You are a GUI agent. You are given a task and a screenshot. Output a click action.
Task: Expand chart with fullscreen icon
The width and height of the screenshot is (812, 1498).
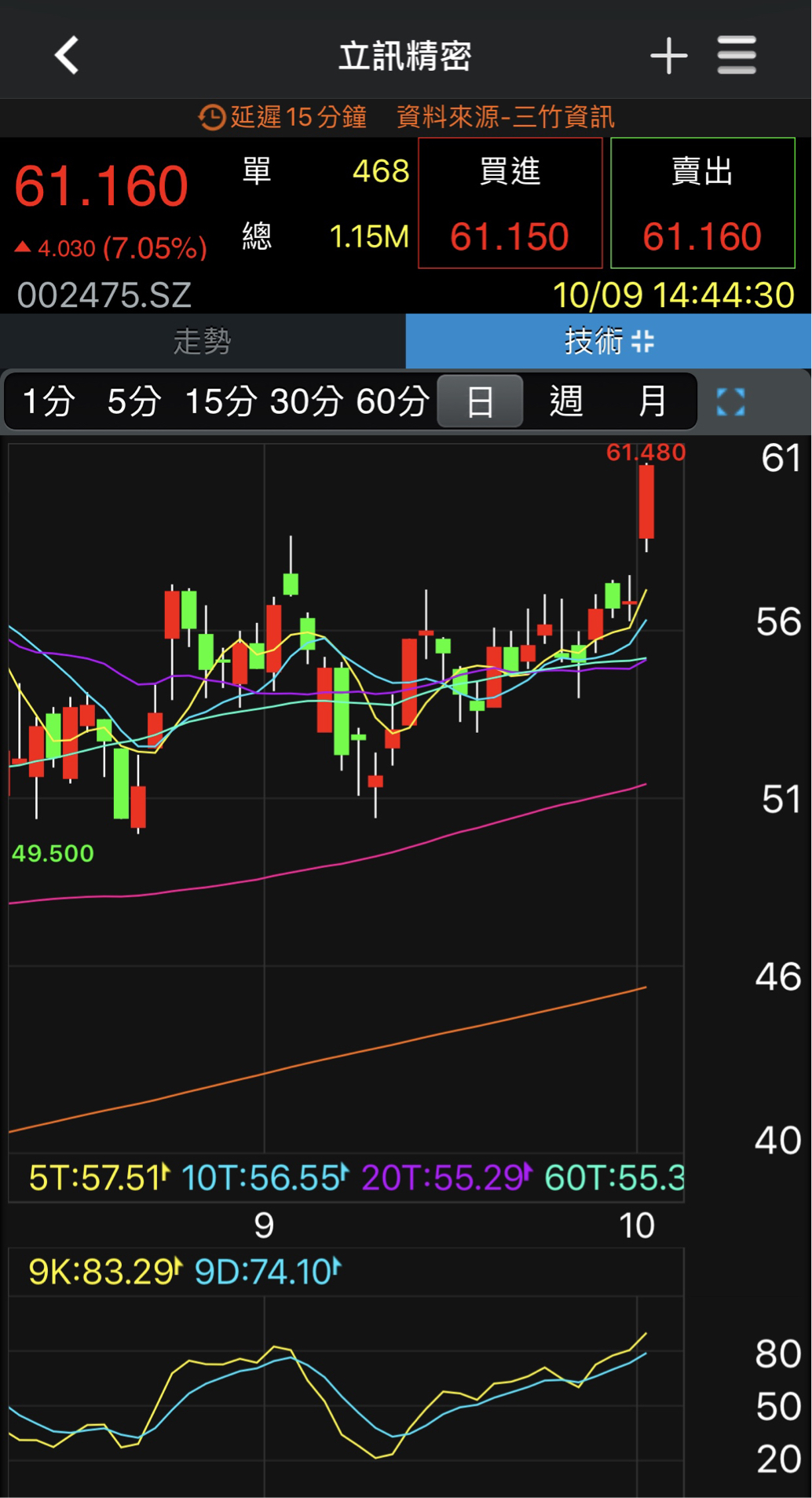(730, 402)
